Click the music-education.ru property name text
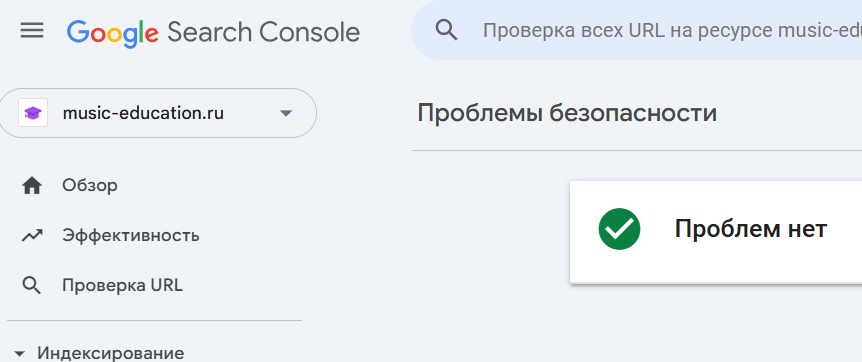862x362 pixels. pos(143,114)
